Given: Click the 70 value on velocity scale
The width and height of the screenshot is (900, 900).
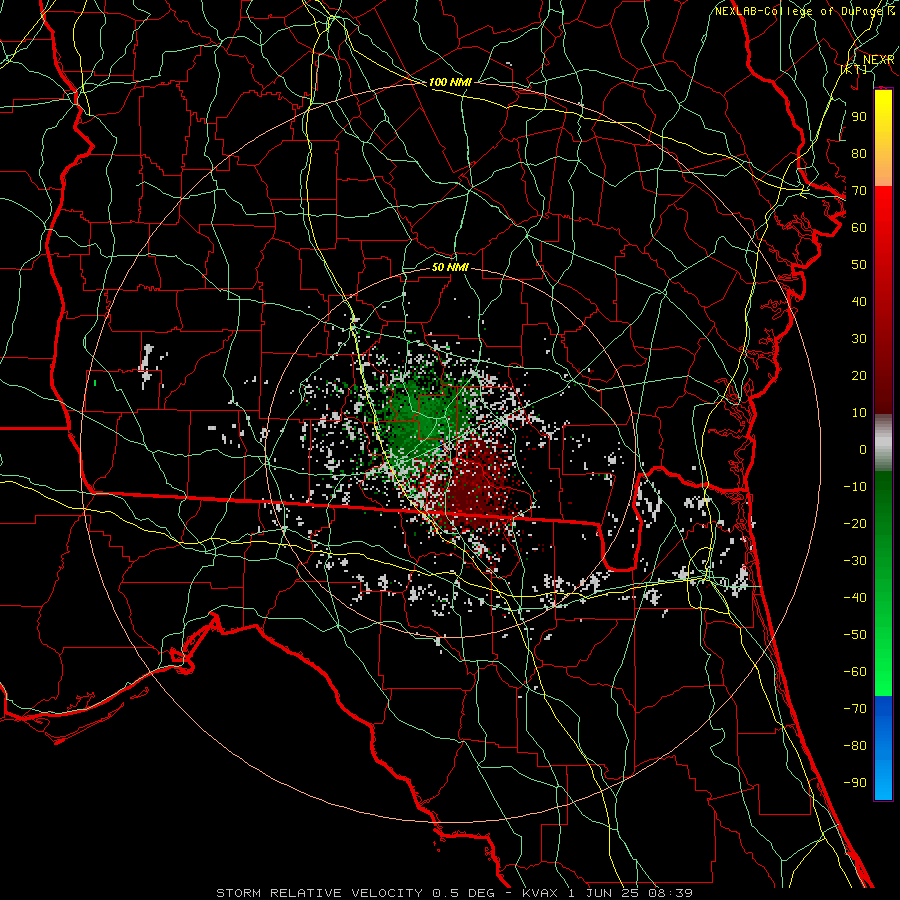Looking at the screenshot, I should coord(859,191).
